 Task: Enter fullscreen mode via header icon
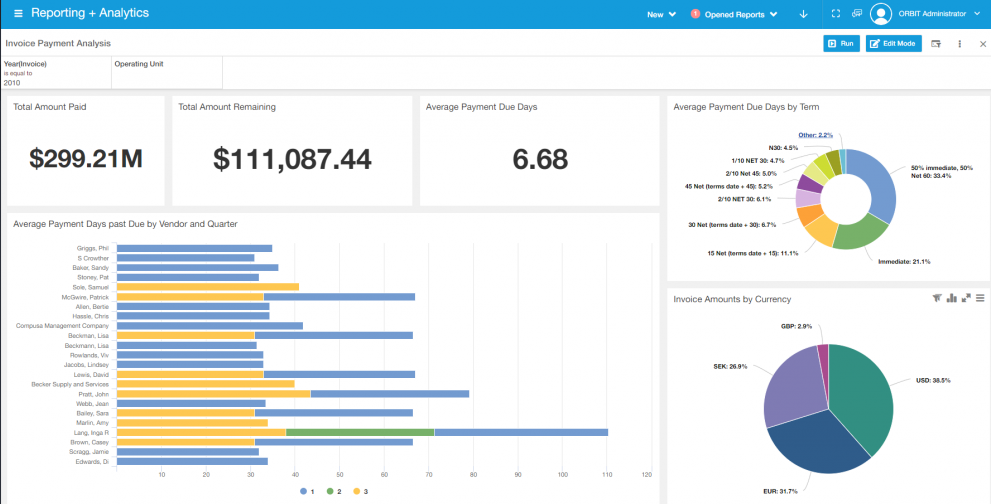click(835, 14)
